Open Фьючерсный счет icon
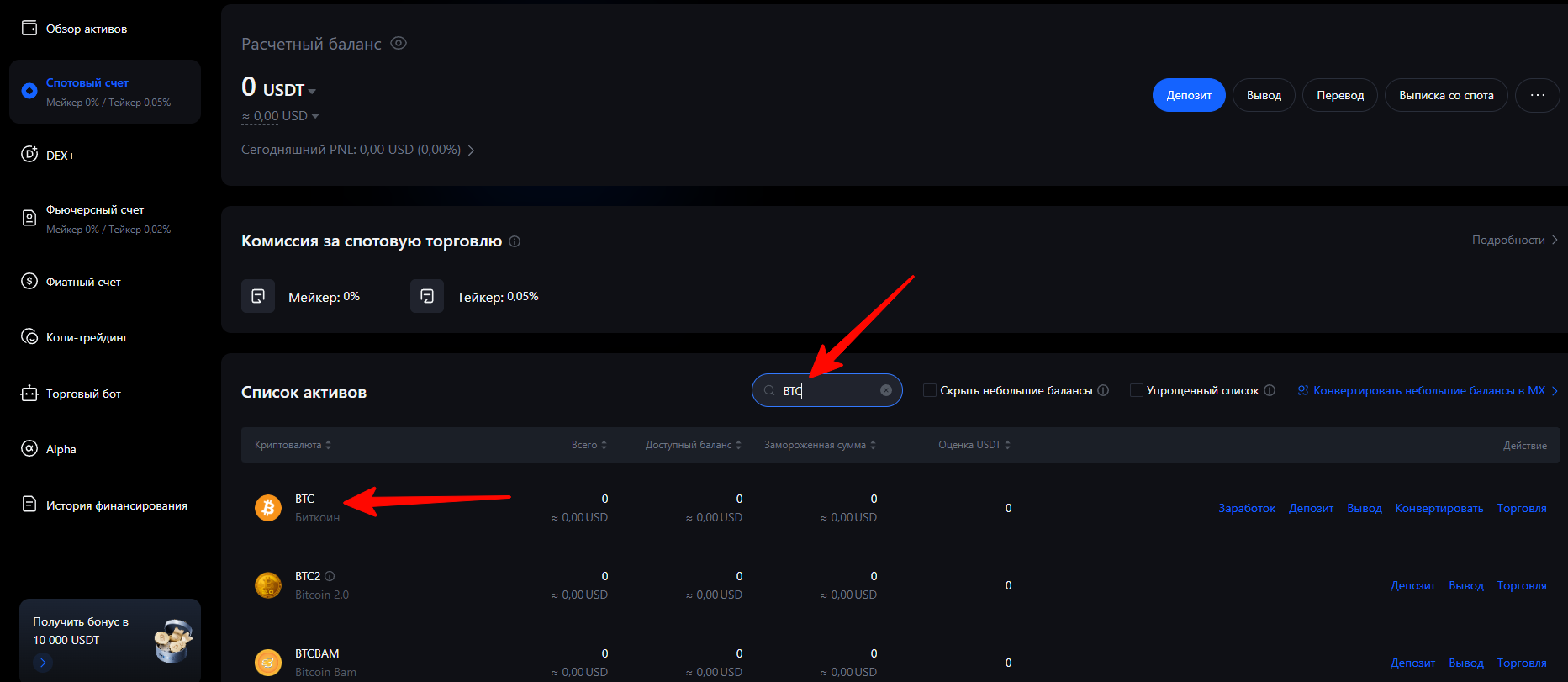 click(x=29, y=219)
